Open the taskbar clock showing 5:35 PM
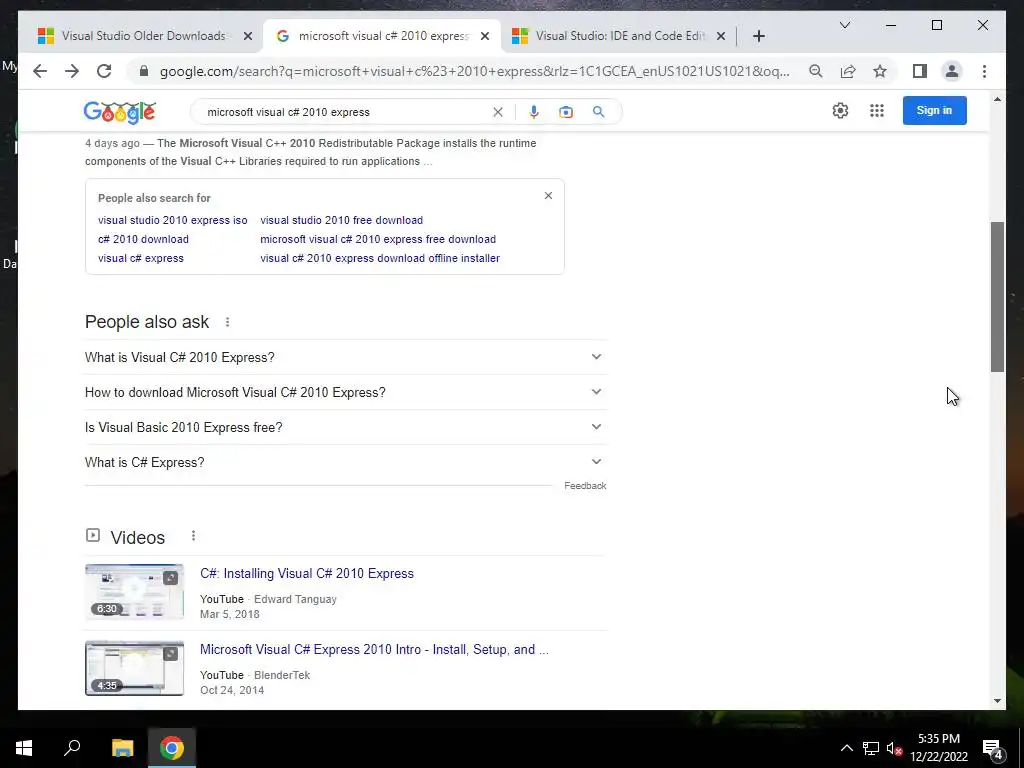1024x768 pixels. [938, 748]
